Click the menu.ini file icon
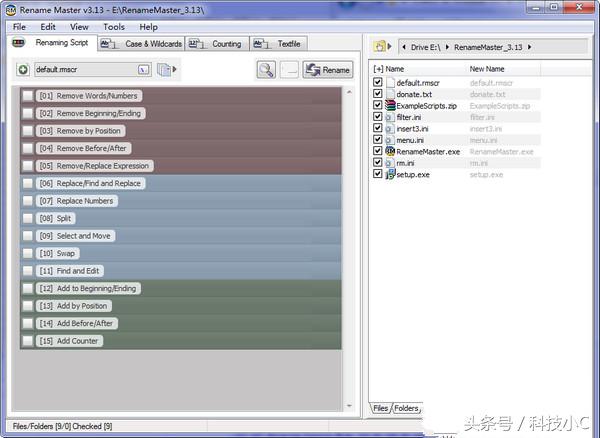 pyautogui.click(x=390, y=140)
